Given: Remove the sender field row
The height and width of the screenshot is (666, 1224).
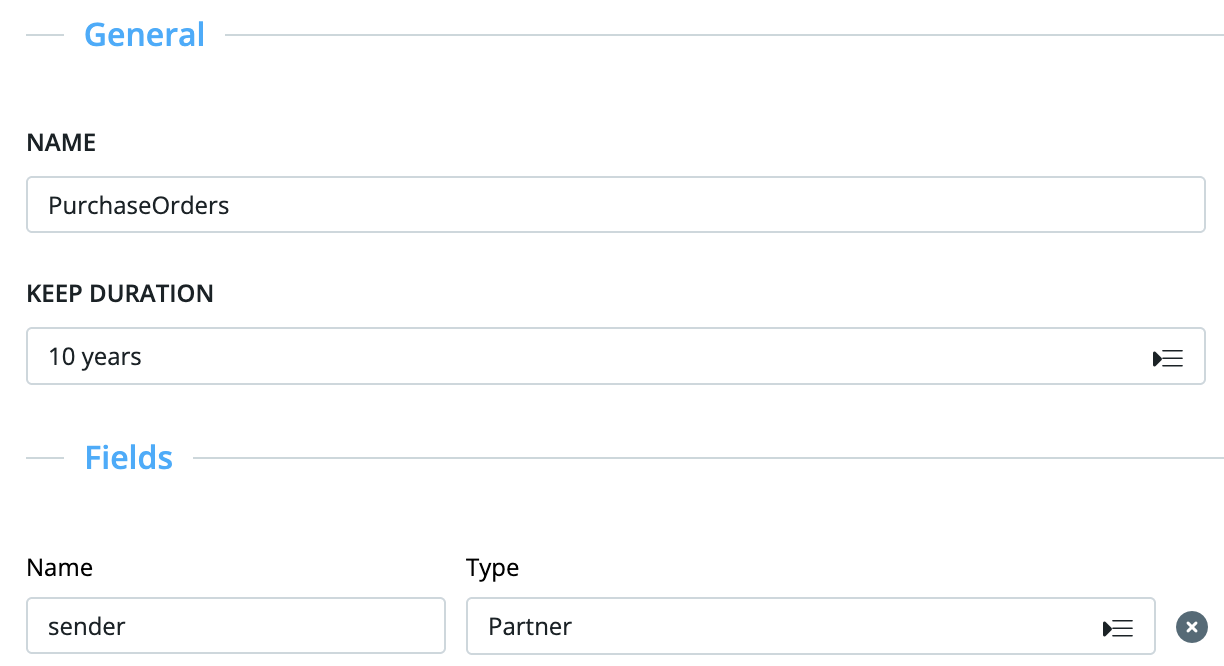Looking at the screenshot, I should [x=1190, y=627].
